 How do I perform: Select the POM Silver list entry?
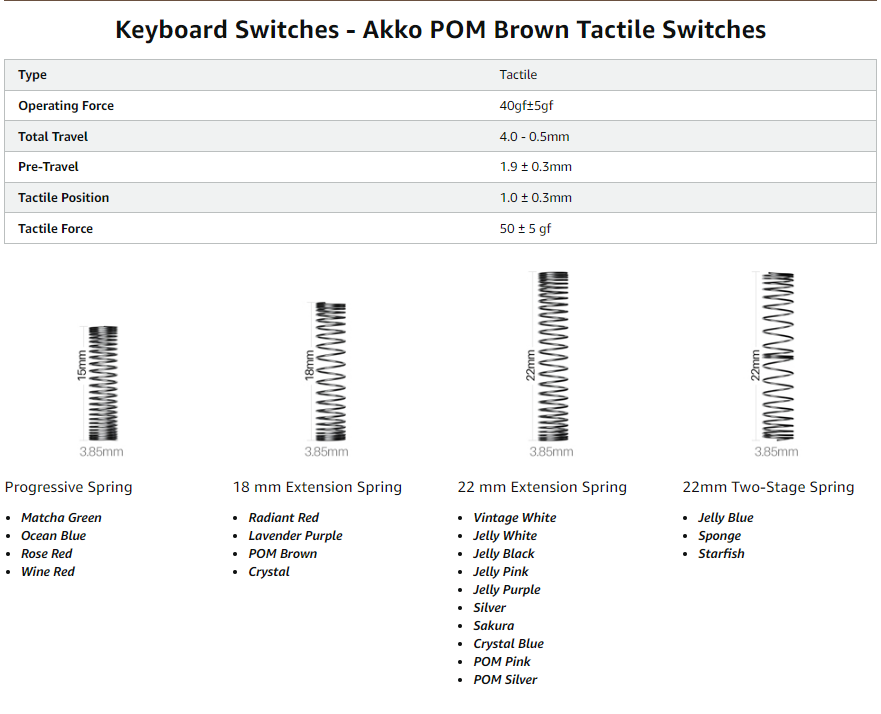click(505, 679)
